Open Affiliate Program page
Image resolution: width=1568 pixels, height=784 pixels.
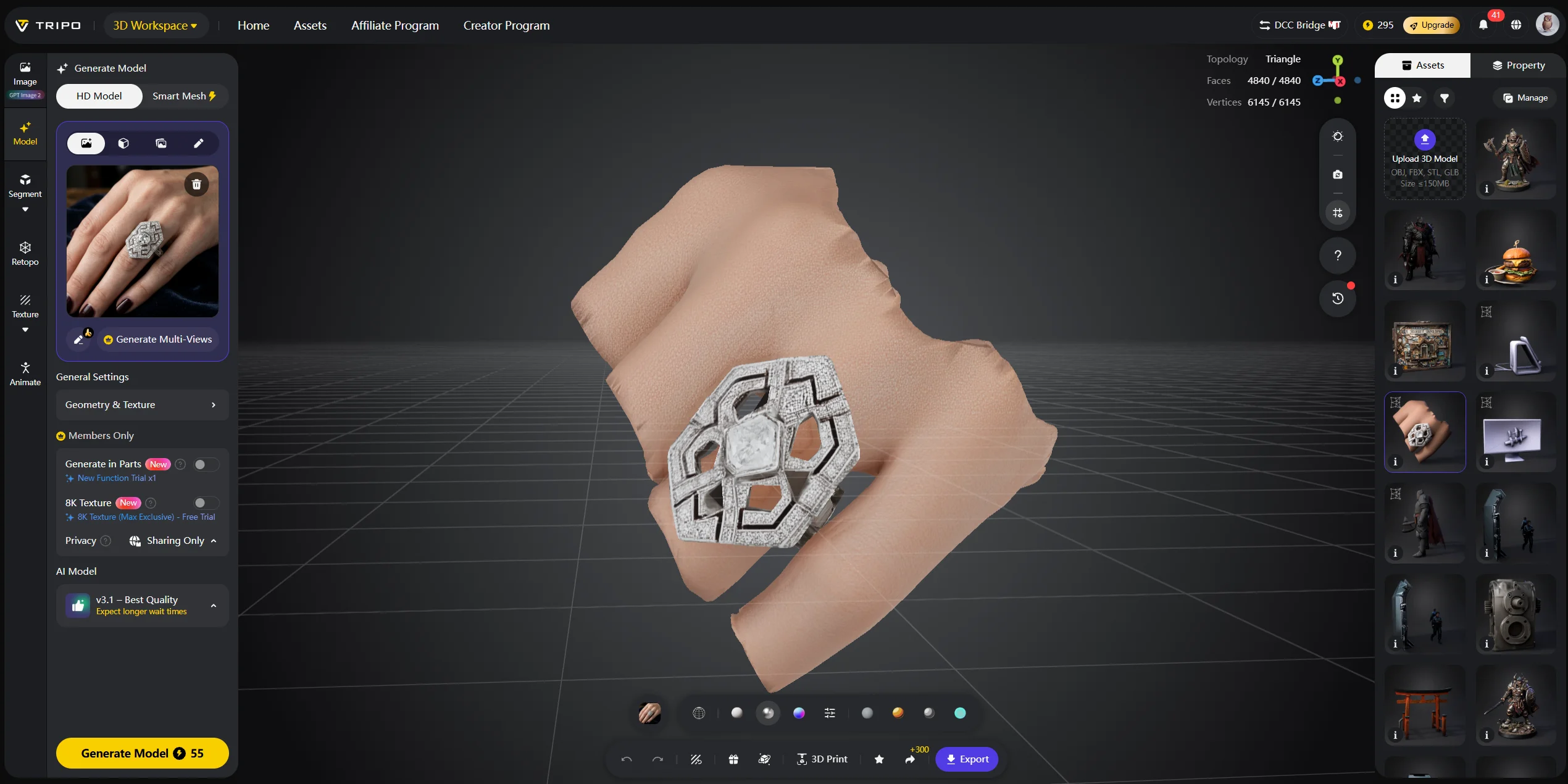pyautogui.click(x=395, y=25)
